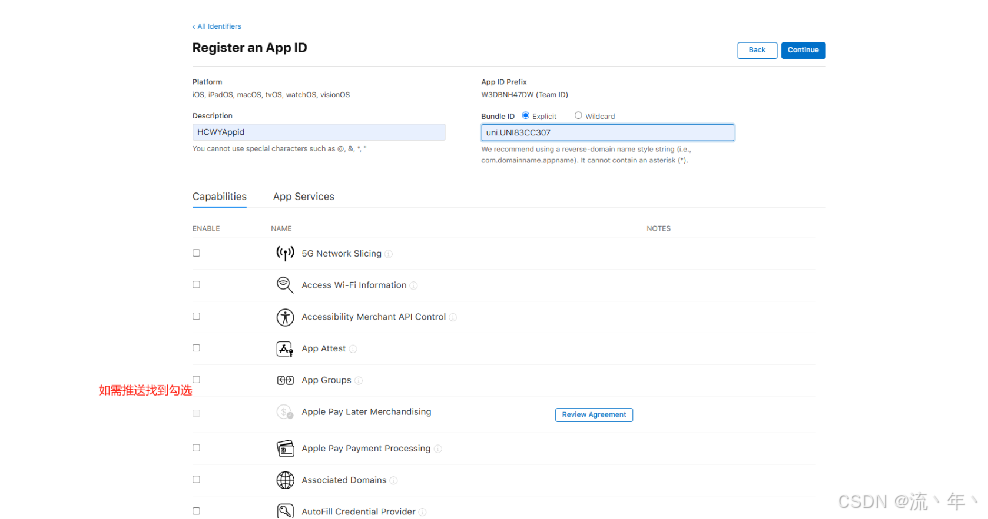Open info tooltip next to Apple Pay Payment Processing
Viewport: 988px width, 519px height.
tap(438, 448)
